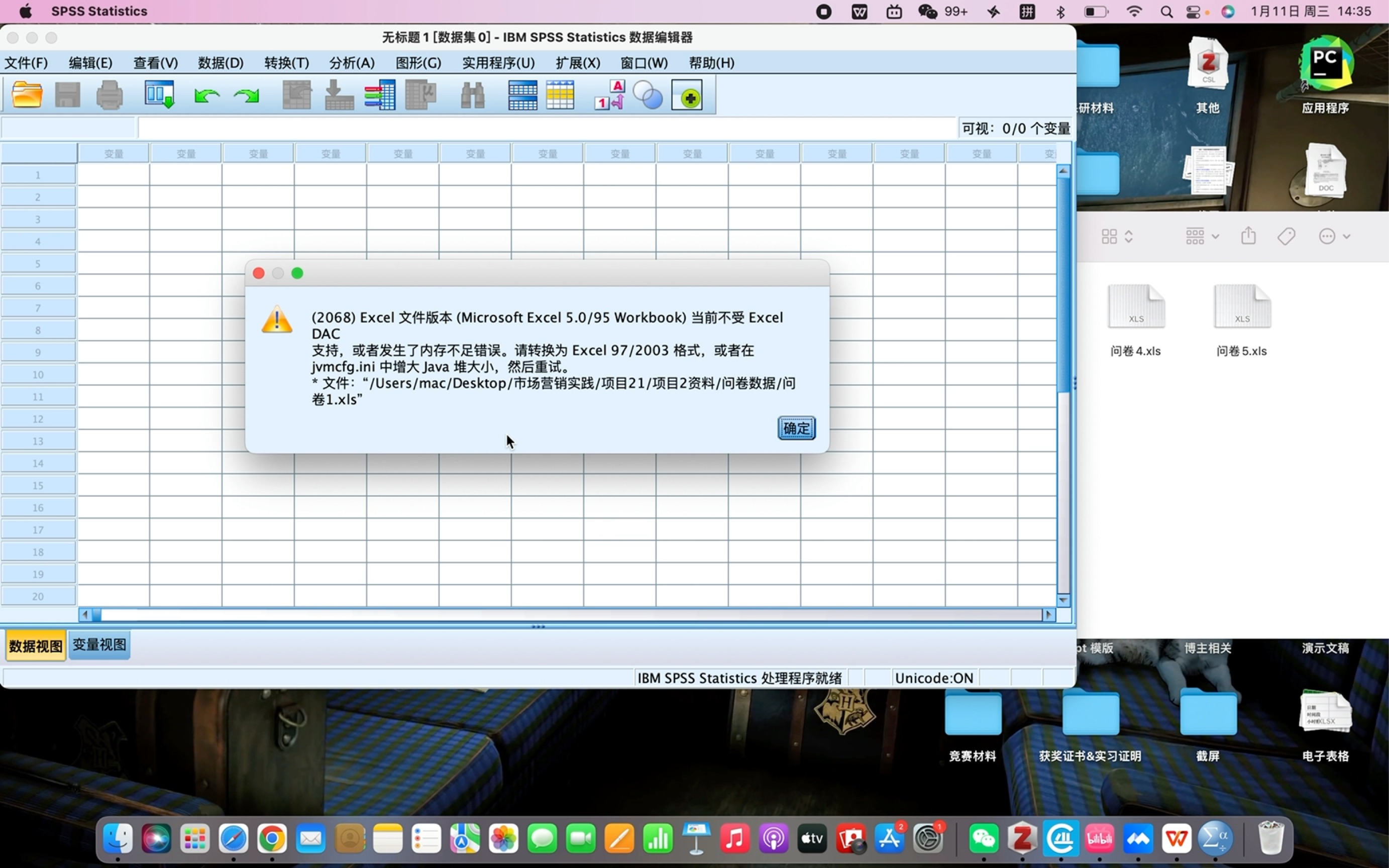Click the run descriptive statistics toolbar icon
Viewport: 1389px width, 868px height.
(420, 95)
